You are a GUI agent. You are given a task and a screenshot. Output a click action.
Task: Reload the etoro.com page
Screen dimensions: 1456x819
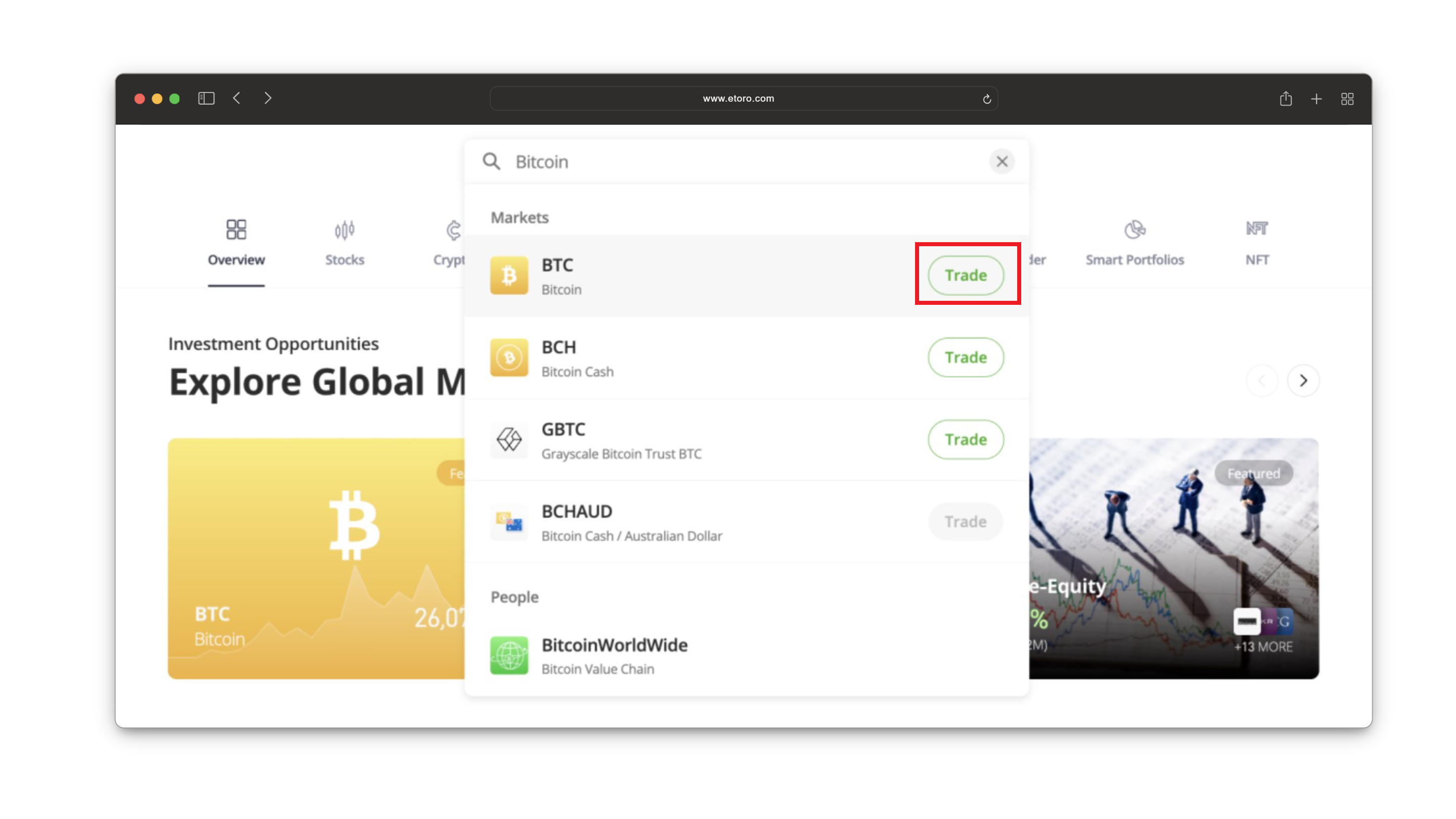point(987,99)
